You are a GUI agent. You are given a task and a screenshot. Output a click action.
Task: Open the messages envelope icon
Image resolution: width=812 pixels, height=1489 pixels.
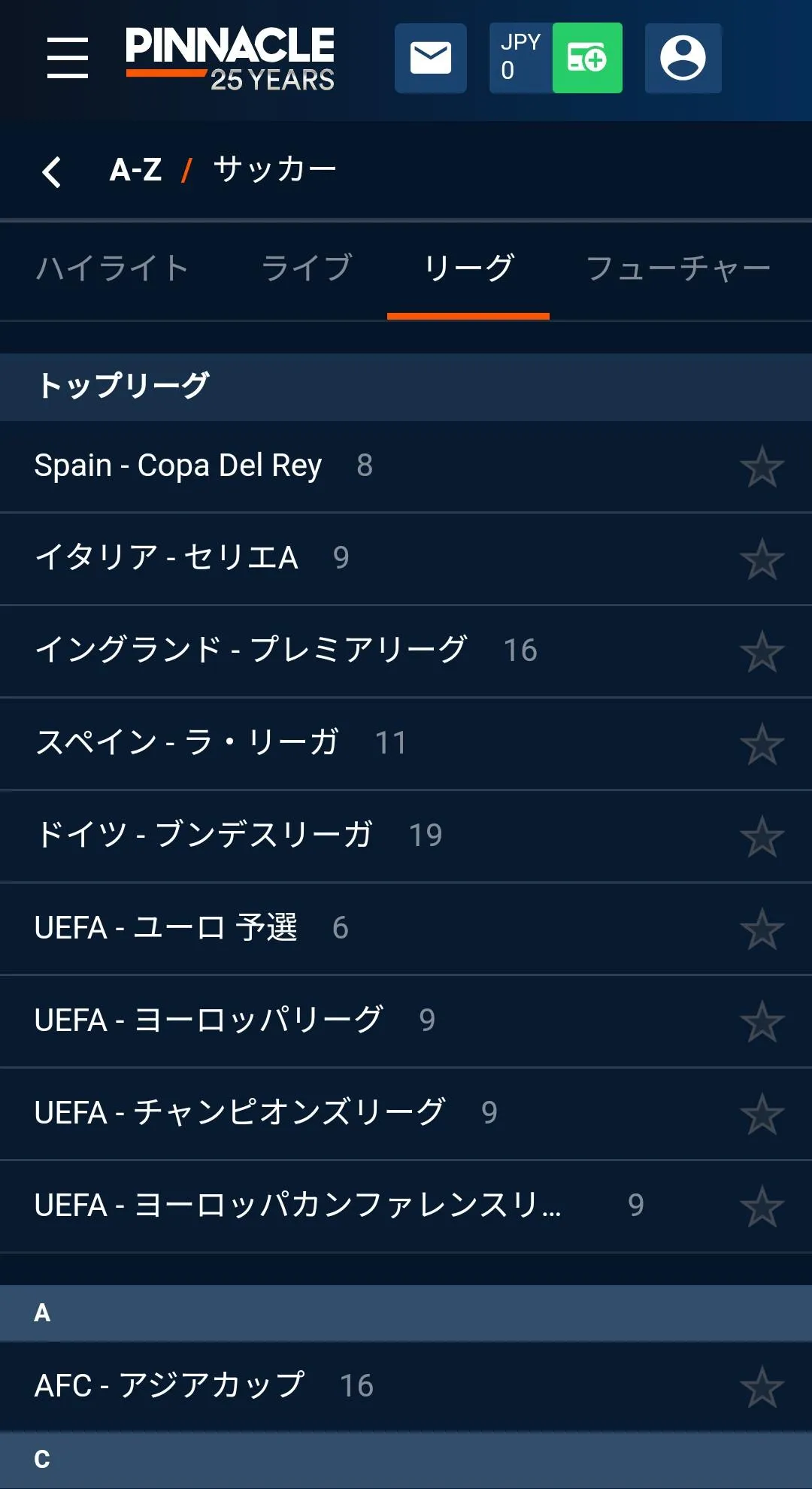coord(431,58)
